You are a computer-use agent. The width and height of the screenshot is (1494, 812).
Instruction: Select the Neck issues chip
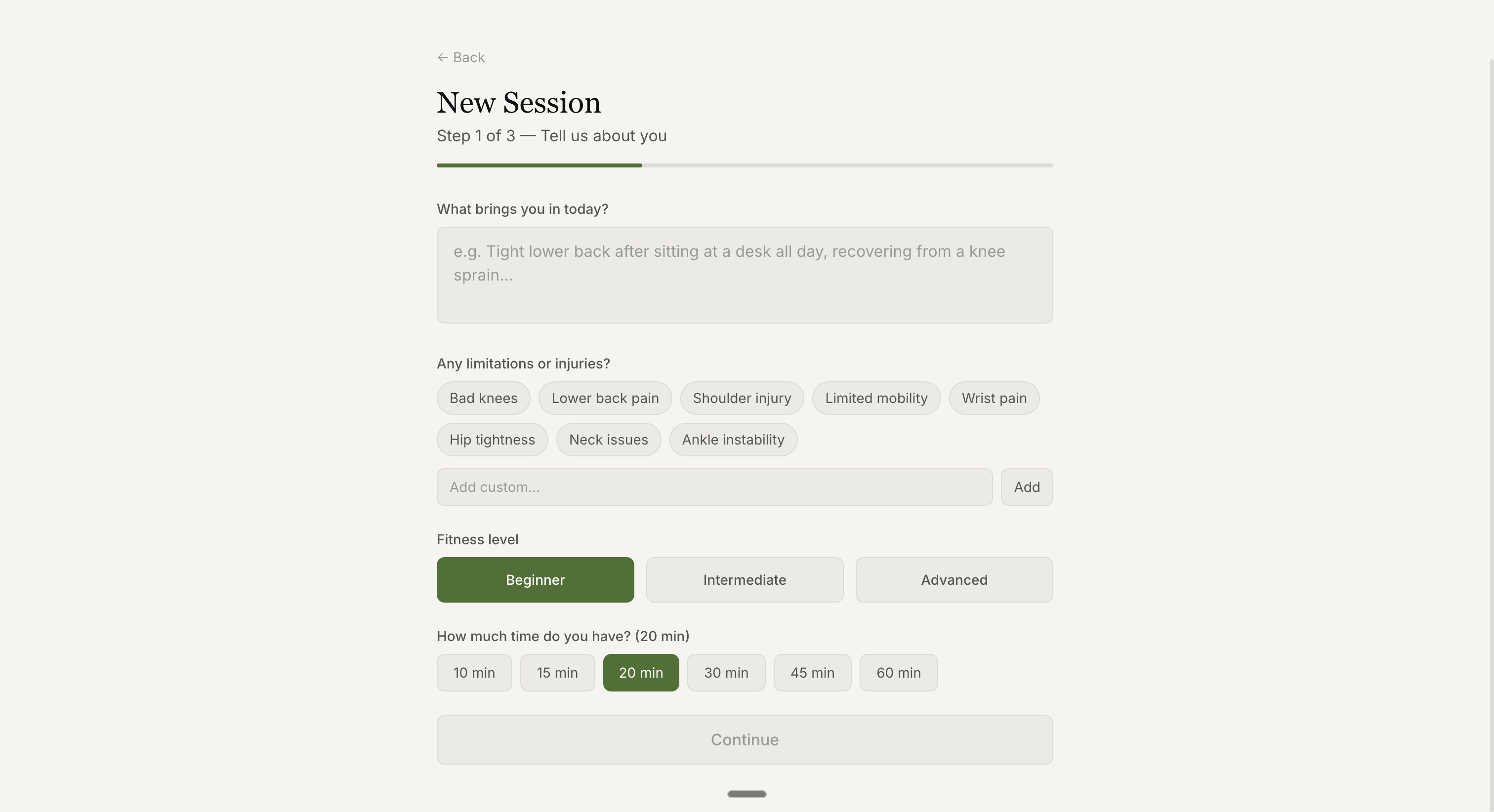[x=608, y=440]
